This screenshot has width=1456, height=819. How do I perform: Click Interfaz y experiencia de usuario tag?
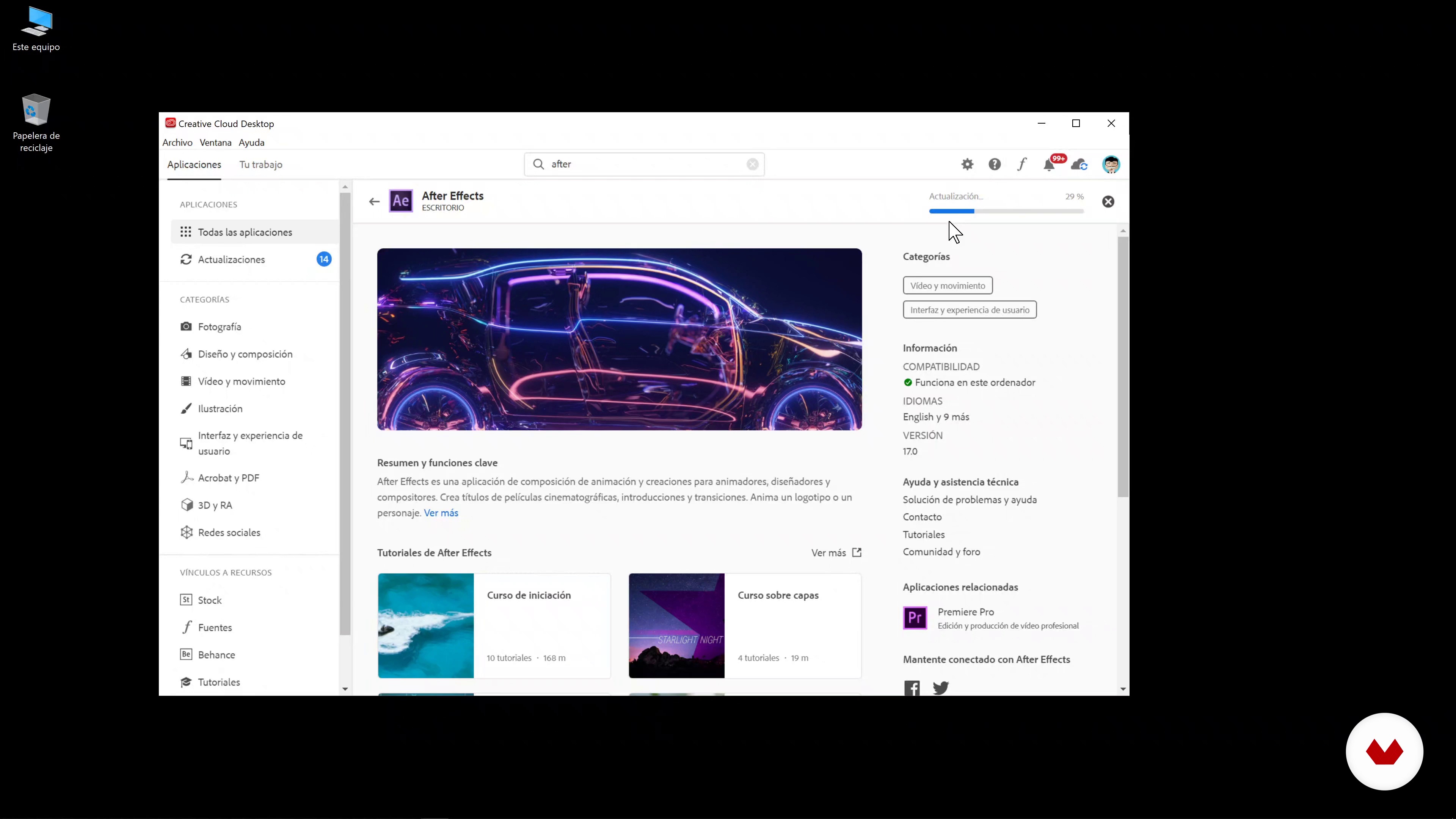pyautogui.click(x=970, y=310)
